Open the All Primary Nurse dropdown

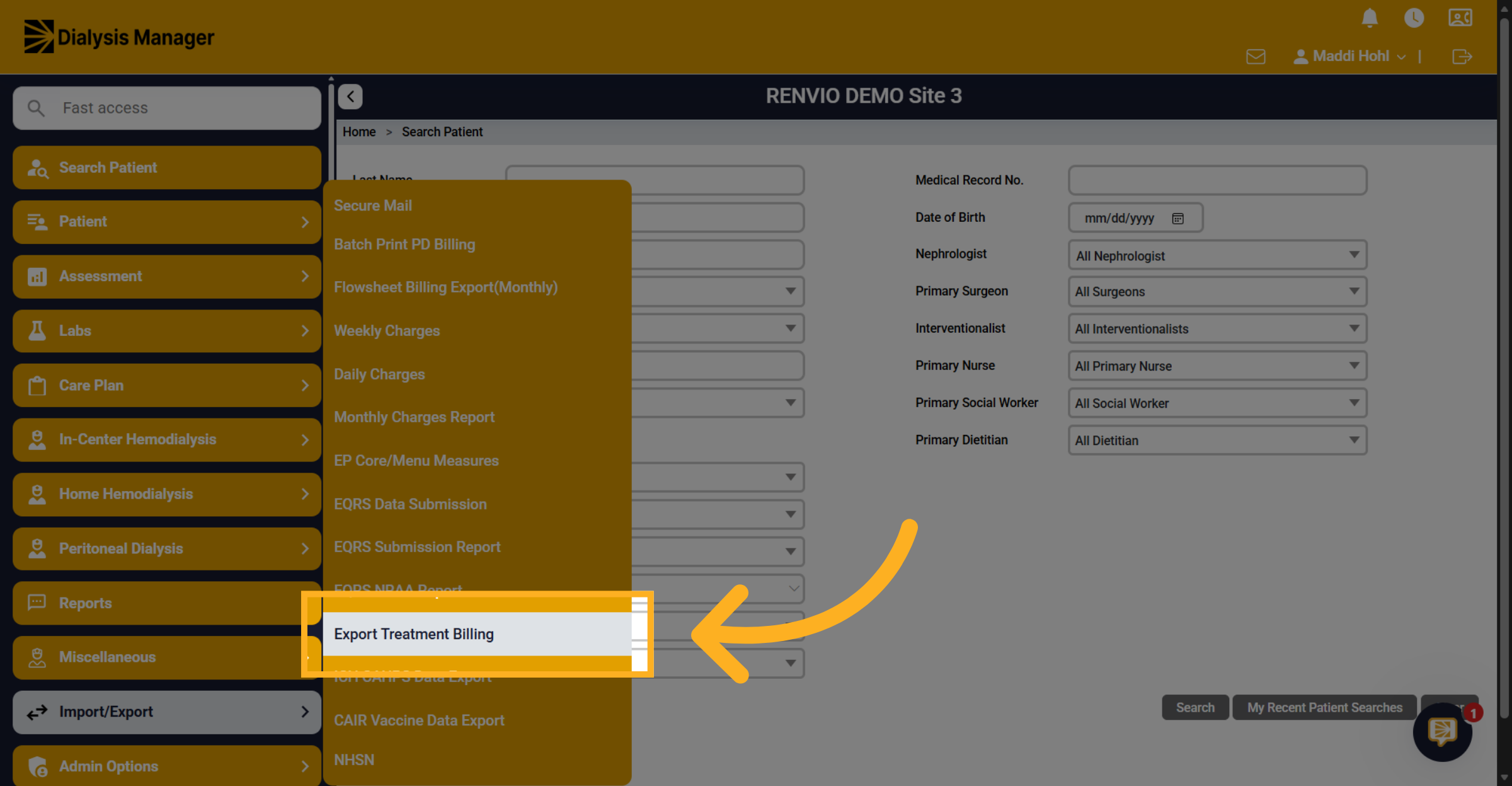1217,366
